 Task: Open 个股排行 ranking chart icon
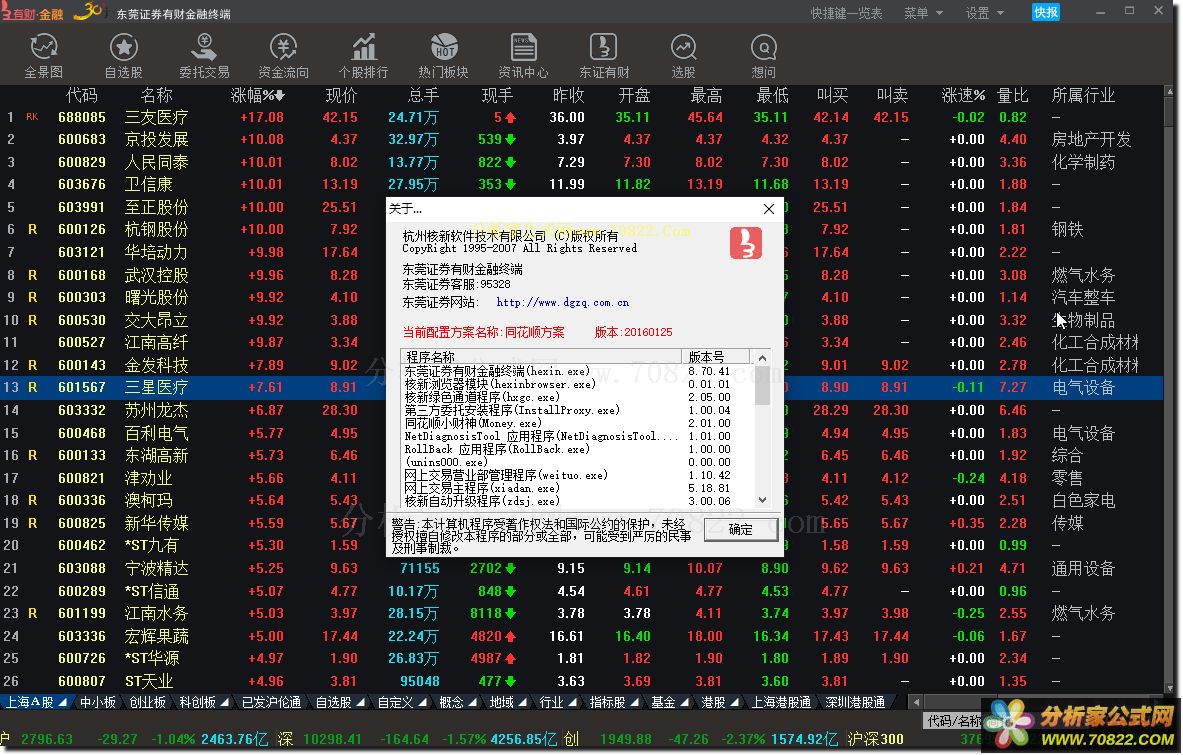point(364,56)
